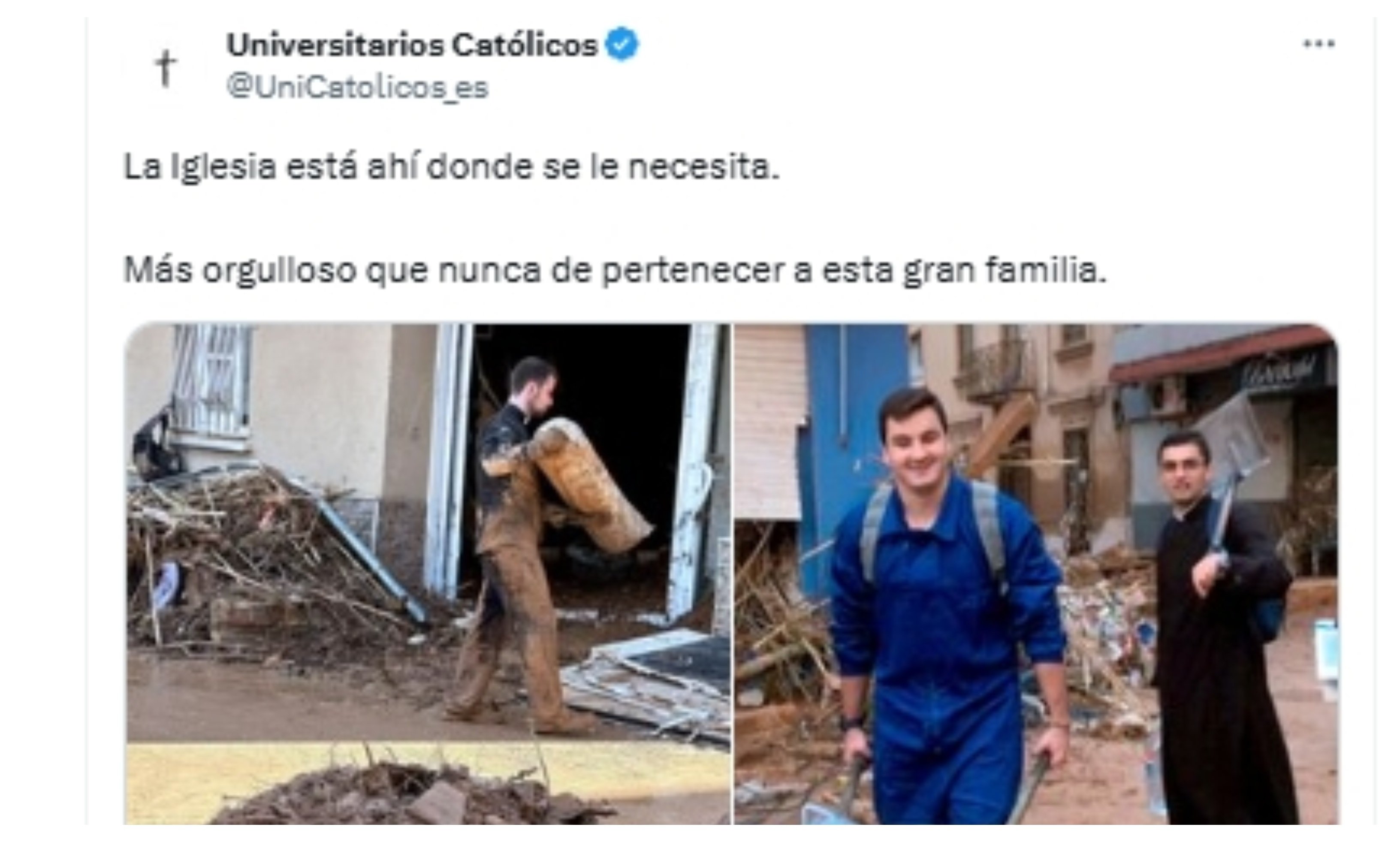The height and width of the screenshot is (842, 1400).
Task: Click the balcony railing in right photo
Action: pos(994,369)
